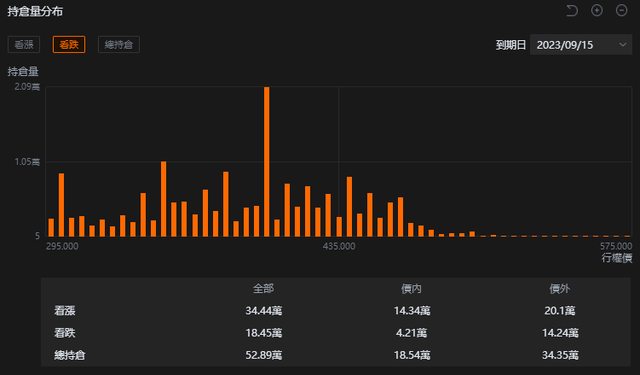Viewport: 640px width, 375px height.
Task: Click the 52.89萬 cell
Action: click(x=264, y=355)
